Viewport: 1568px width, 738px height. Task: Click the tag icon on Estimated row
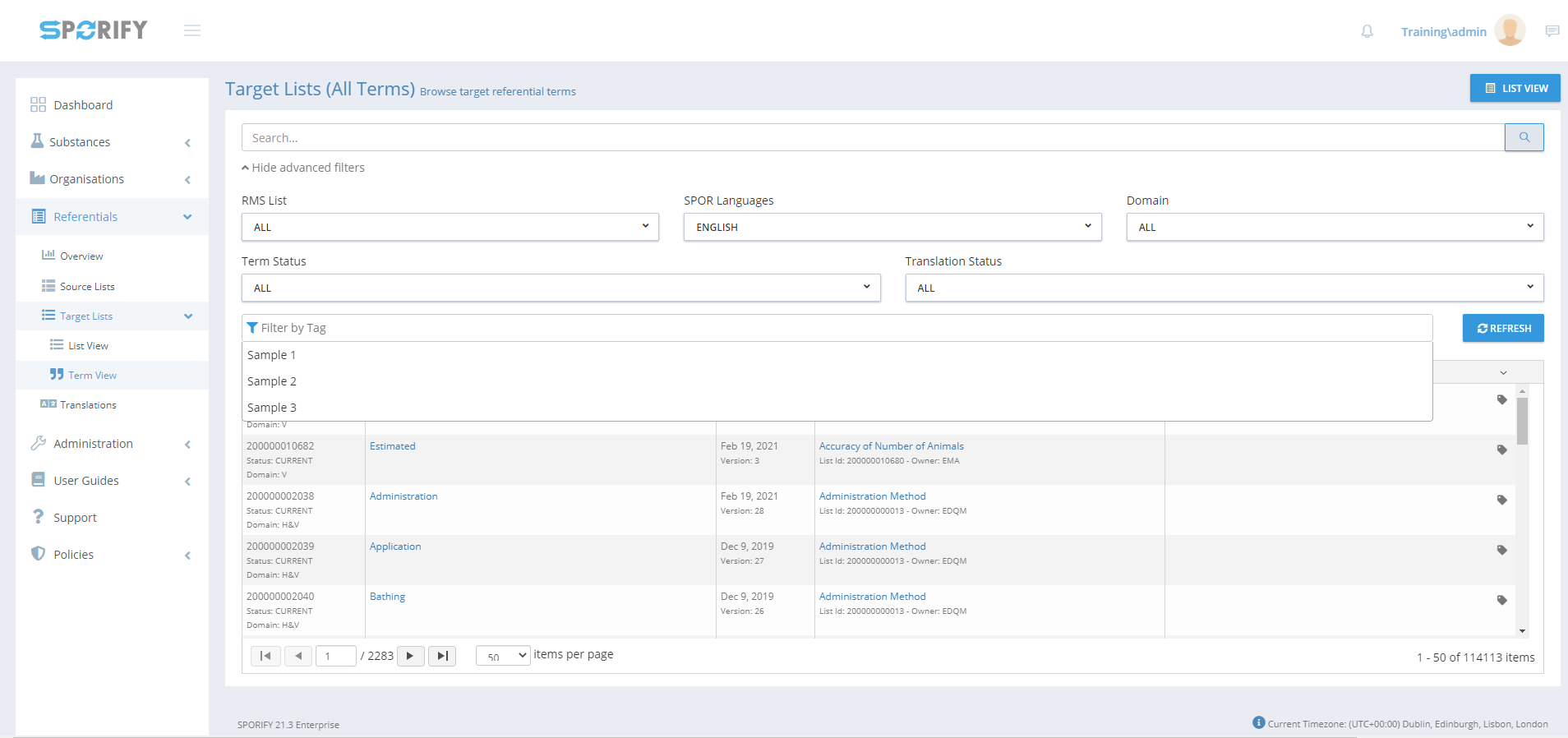[x=1501, y=450]
